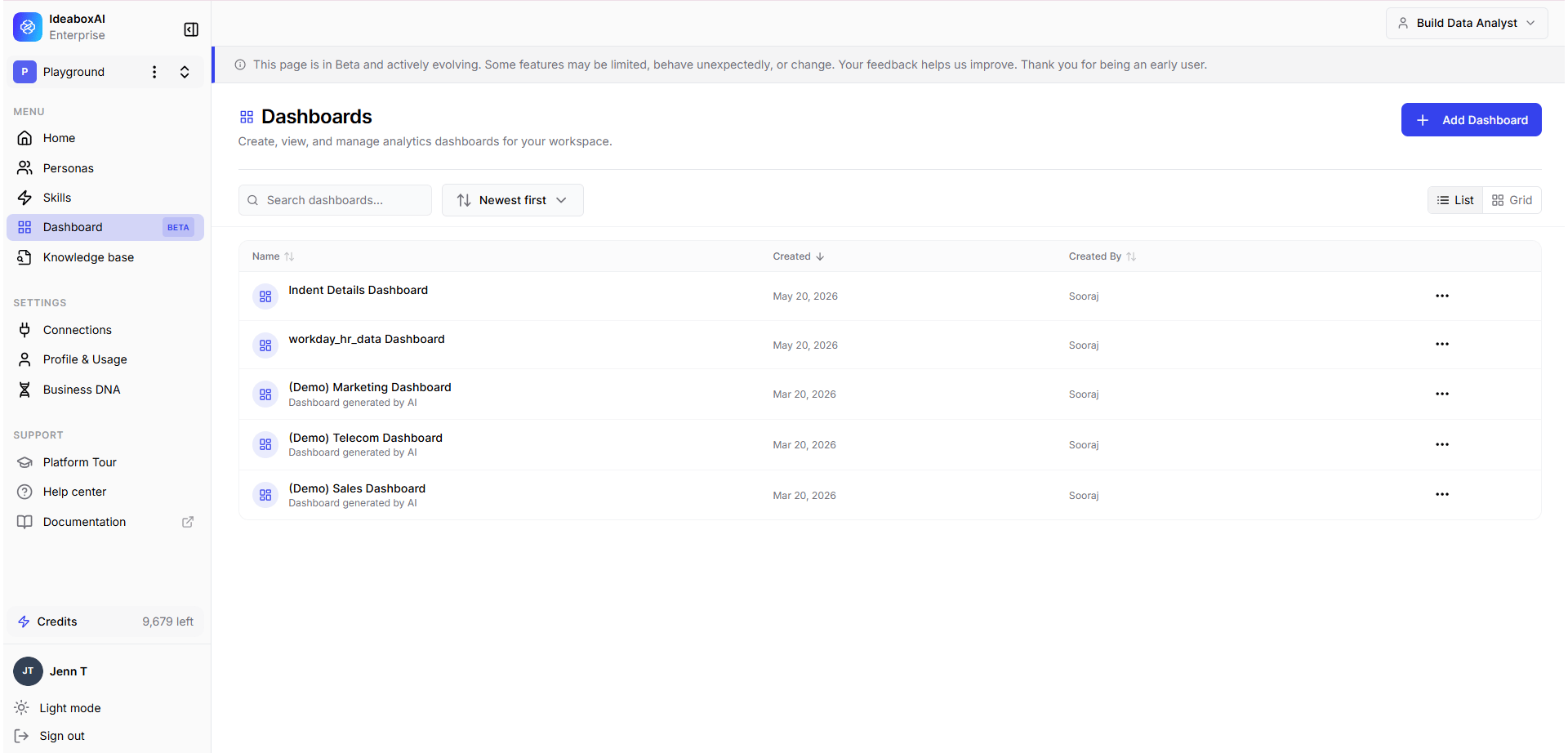Collapse the sidebar panel icon
Viewport: 1568px width, 753px height.
click(x=191, y=29)
